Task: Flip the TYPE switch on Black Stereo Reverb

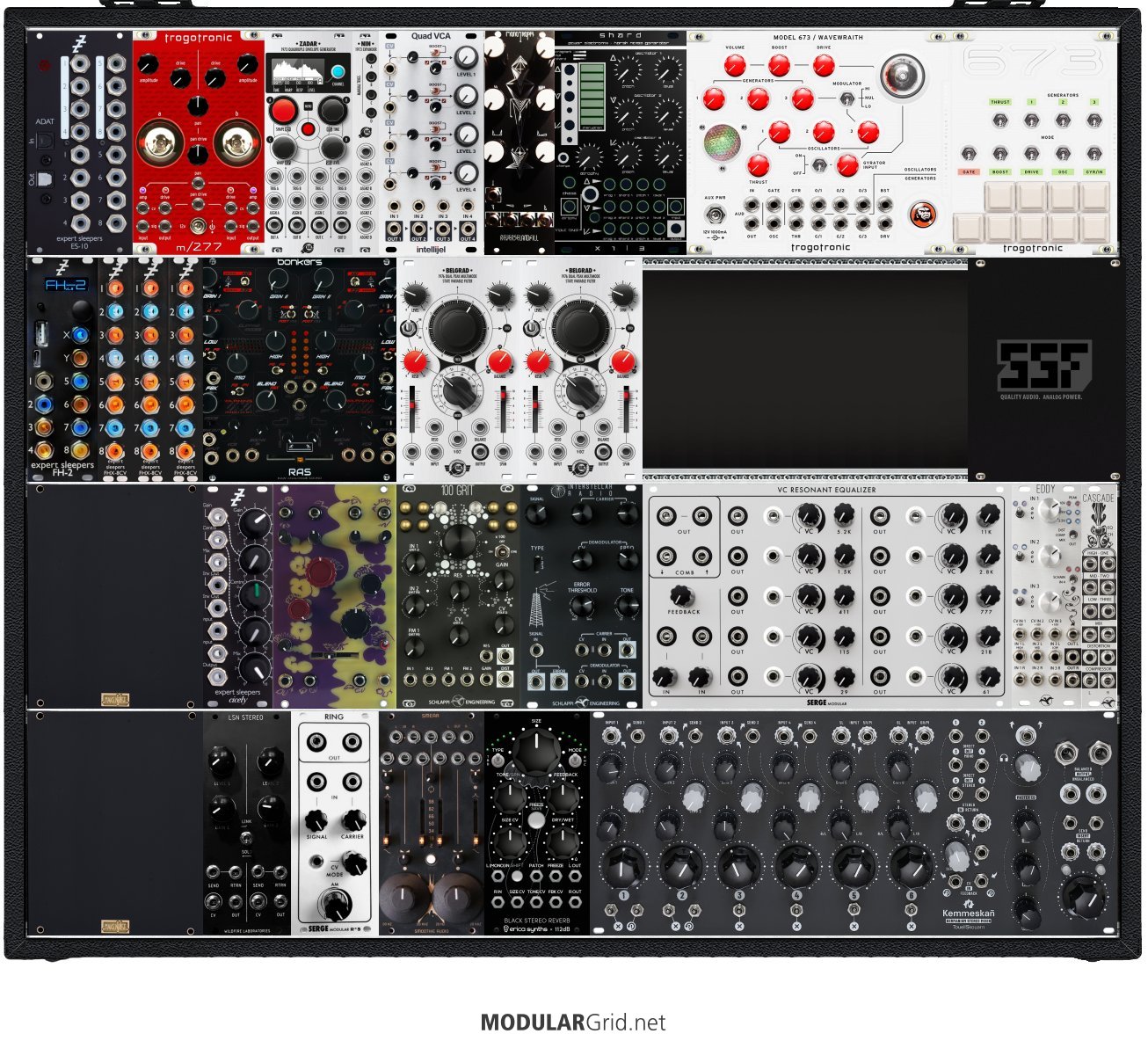Action: tap(498, 761)
